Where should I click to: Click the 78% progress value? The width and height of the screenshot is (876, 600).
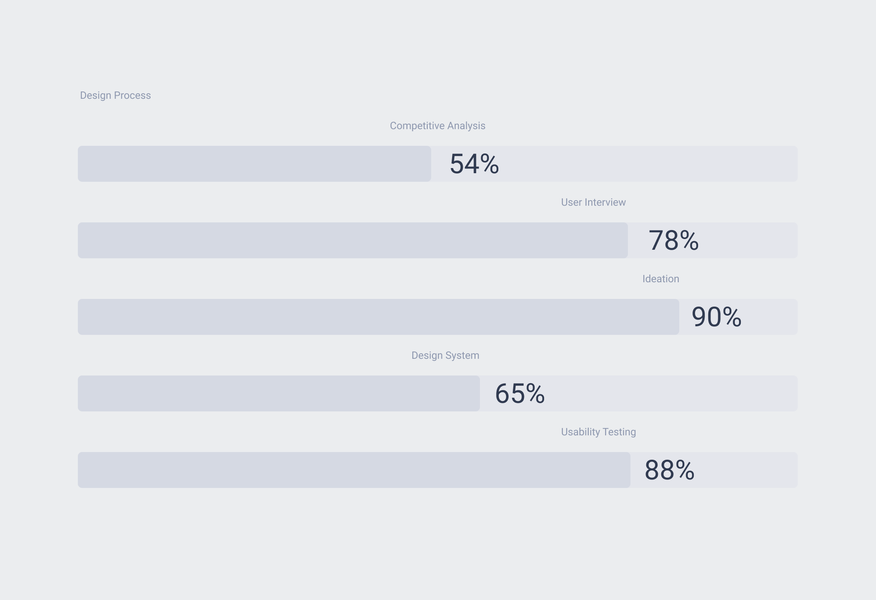673,241
